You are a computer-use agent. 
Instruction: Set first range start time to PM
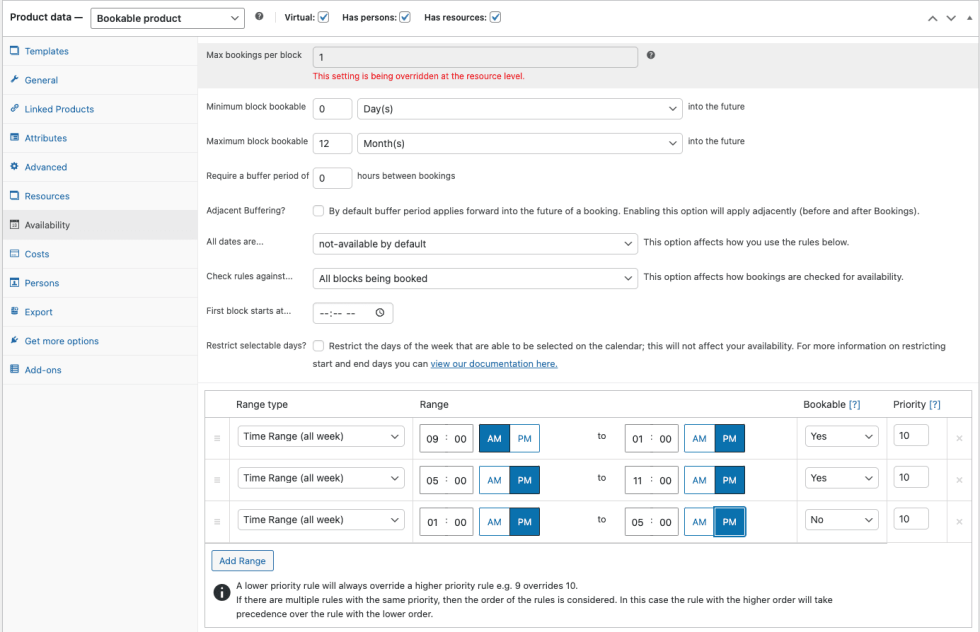[524, 438]
